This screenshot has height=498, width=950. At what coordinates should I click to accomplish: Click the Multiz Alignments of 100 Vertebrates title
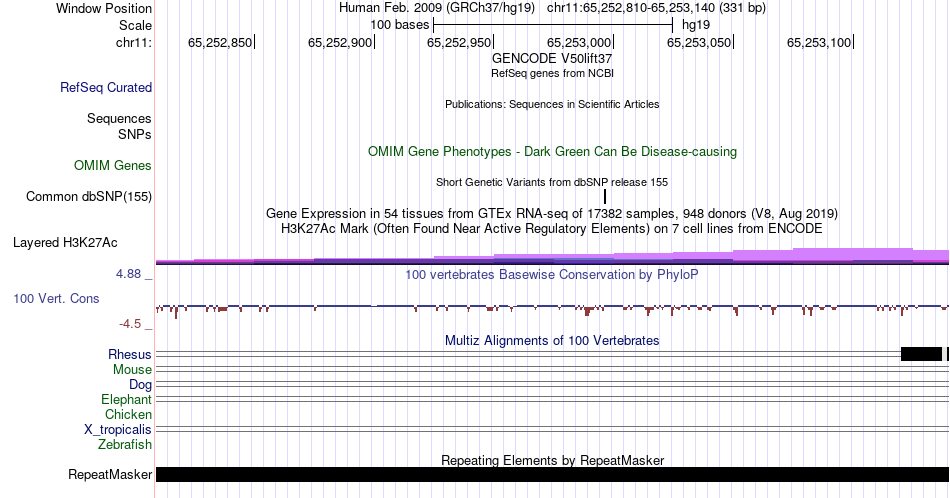(x=552, y=340)
